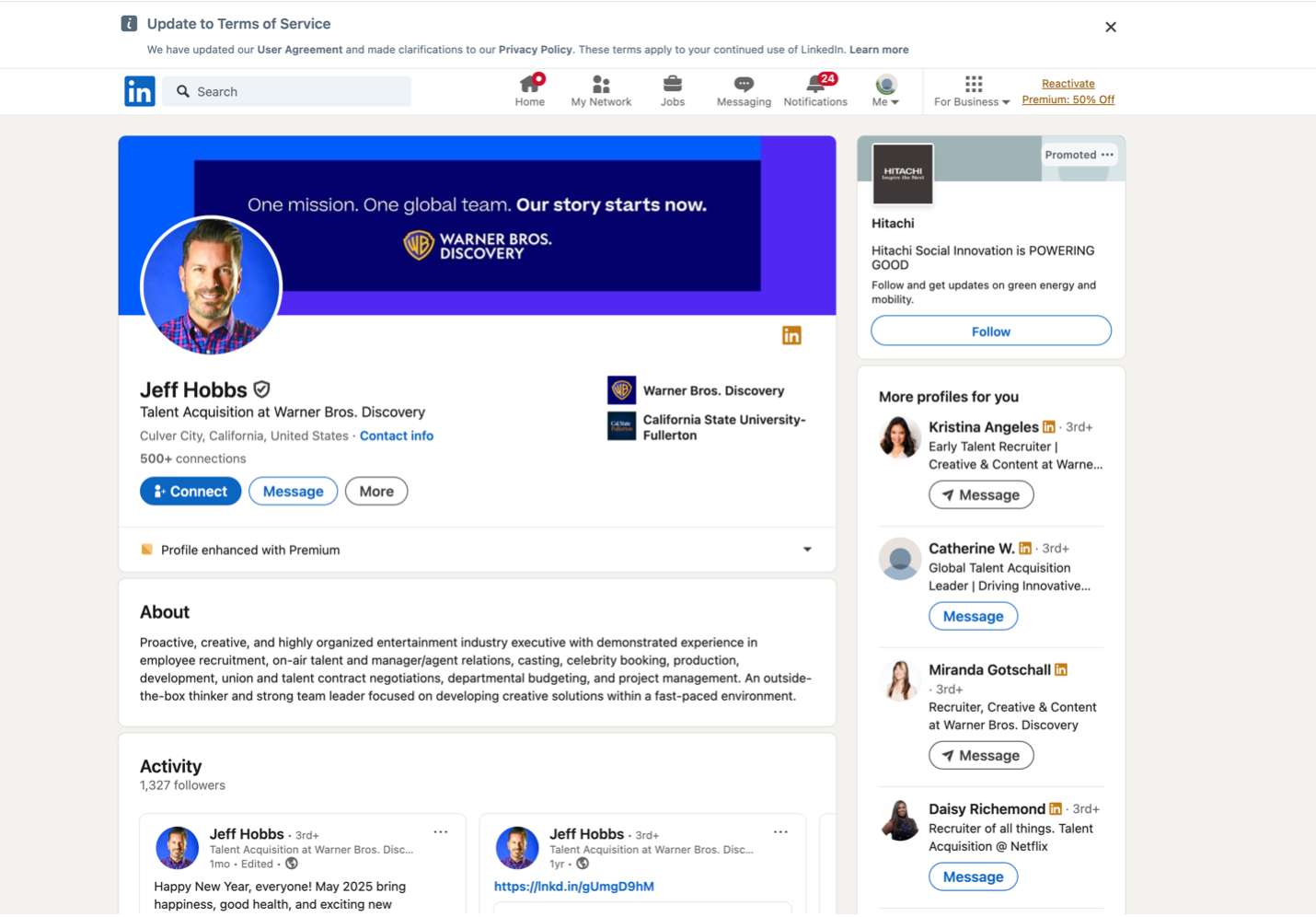Screen dimensions: 1316x917
Task: Open the Me profile menu
Action: tap(885, 91)
